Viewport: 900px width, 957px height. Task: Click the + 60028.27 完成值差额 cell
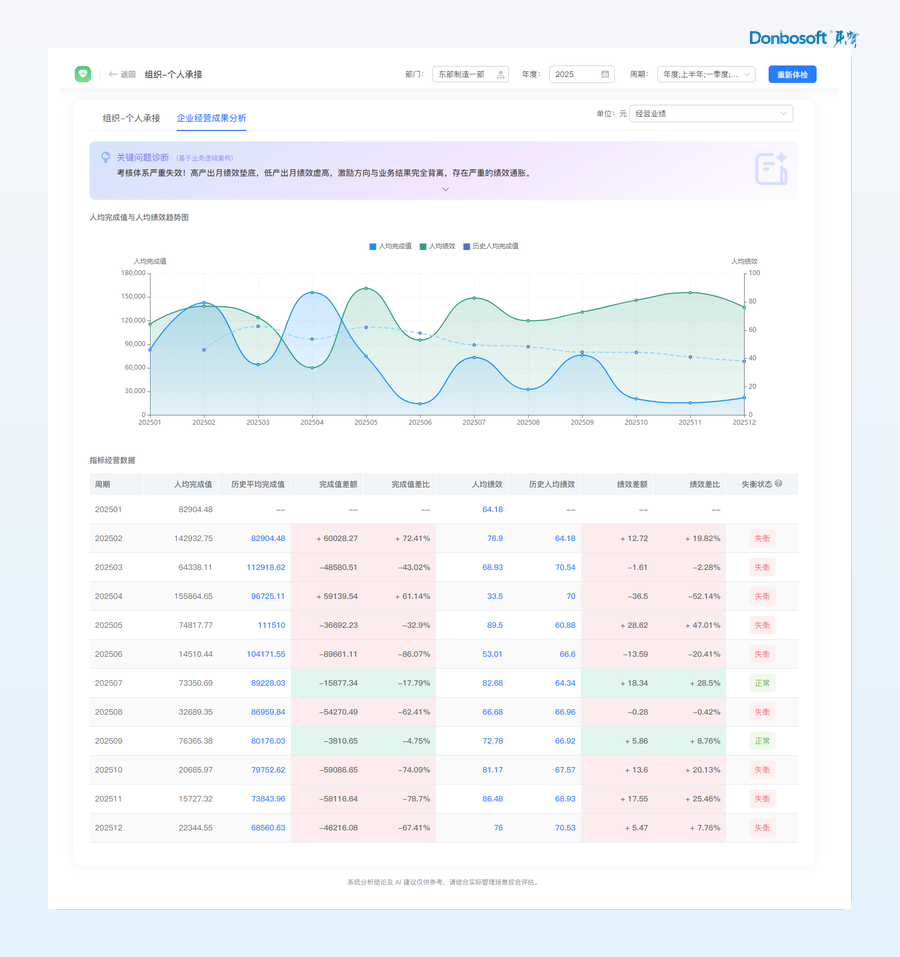(337, 538)
